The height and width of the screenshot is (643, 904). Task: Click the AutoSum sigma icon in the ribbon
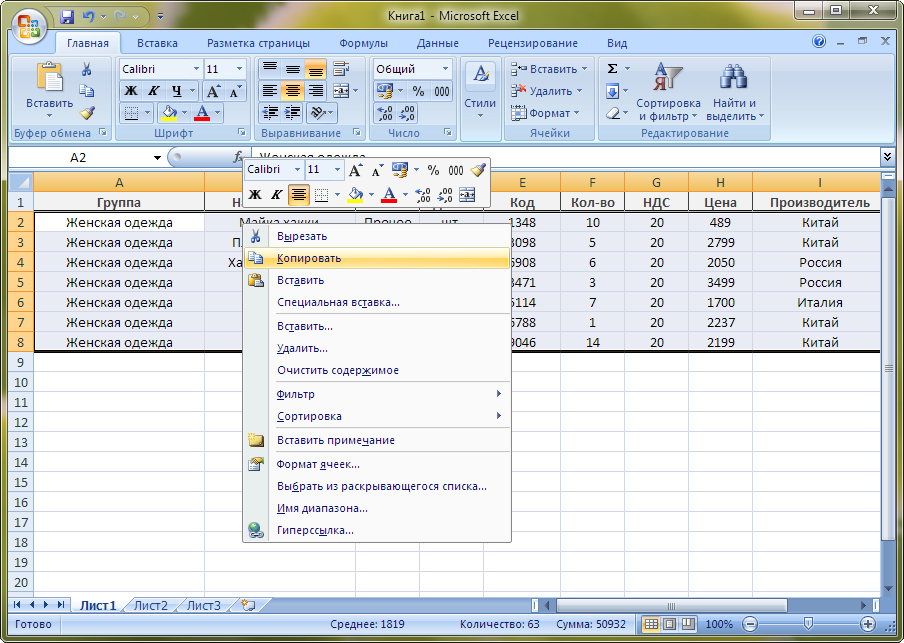(612, 69)
